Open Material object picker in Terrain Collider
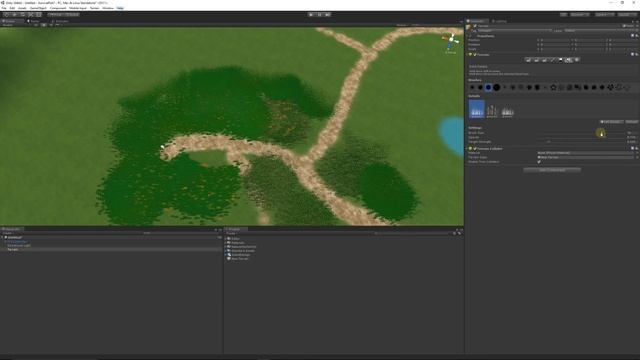Viewport: 640px width, 360px height. (636, 153)
